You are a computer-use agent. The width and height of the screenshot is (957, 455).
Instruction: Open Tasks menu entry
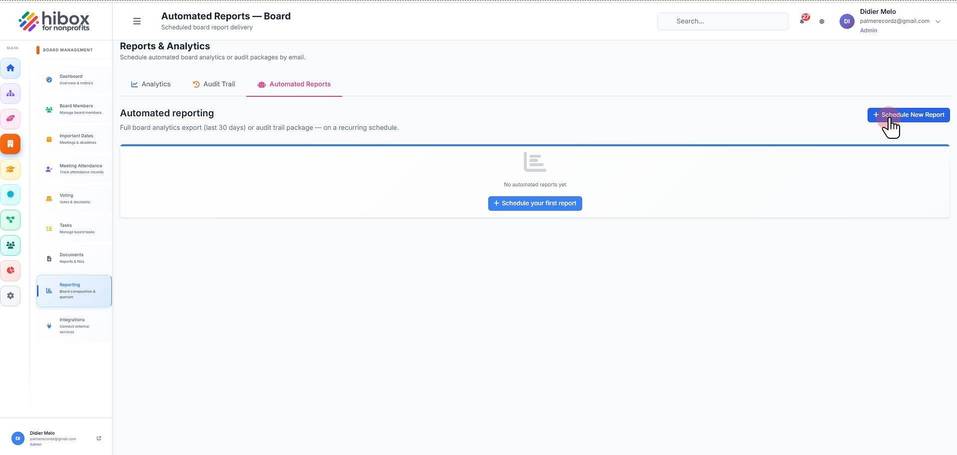(74, 228)
